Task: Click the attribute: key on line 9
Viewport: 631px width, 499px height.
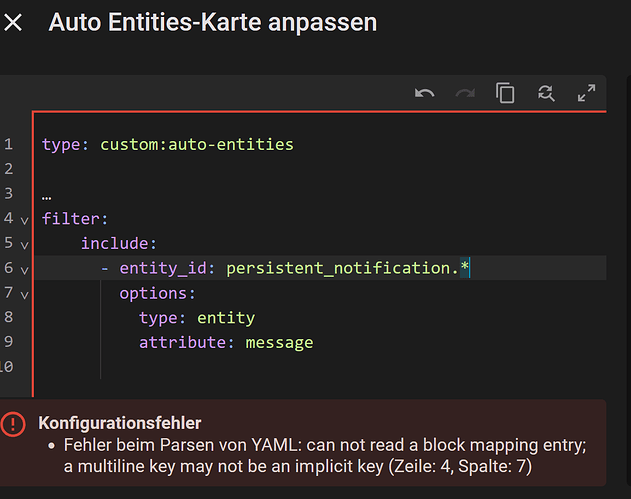Action: tap(186, 342)
